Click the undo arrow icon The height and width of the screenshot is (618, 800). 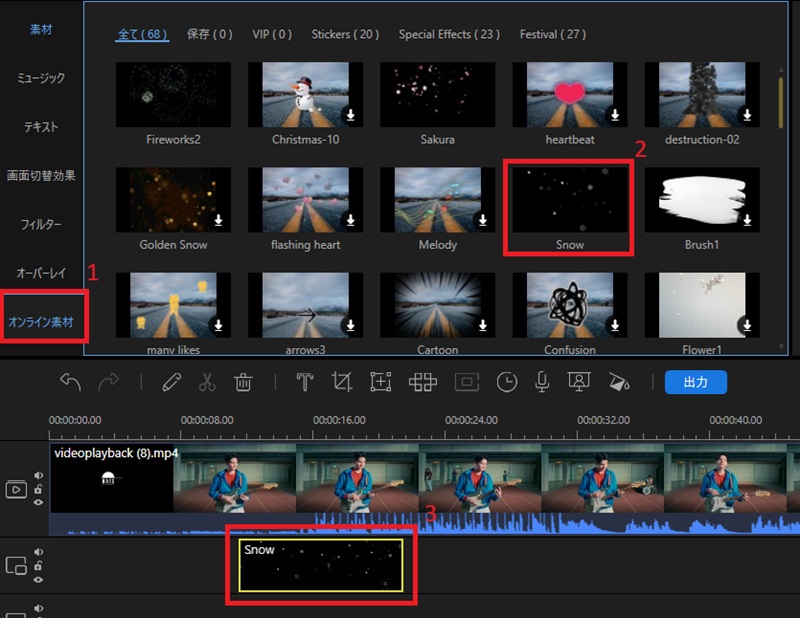click(x=70, y=382)
